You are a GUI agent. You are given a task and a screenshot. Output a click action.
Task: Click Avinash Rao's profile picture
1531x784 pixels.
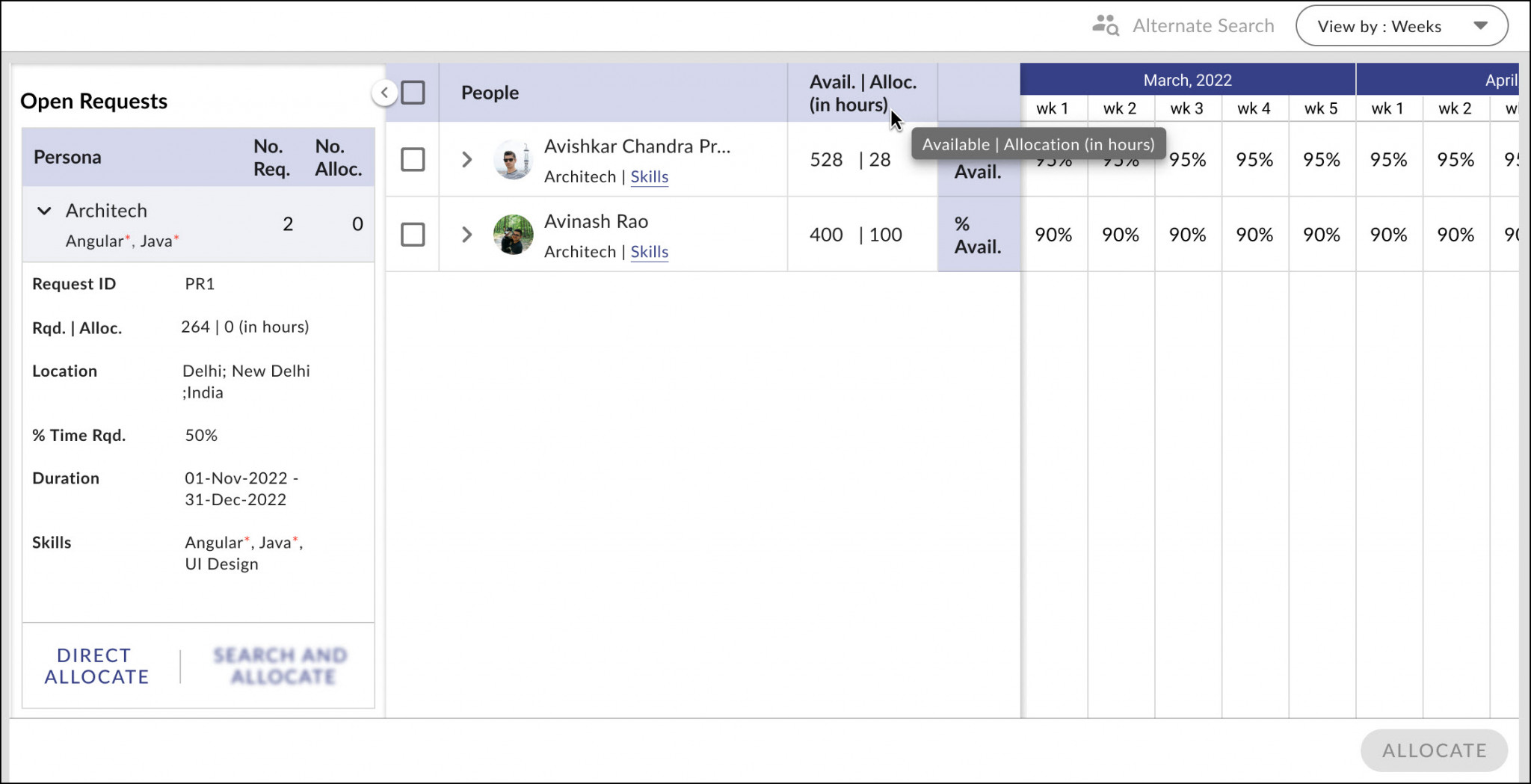click(x=514, y=234)
